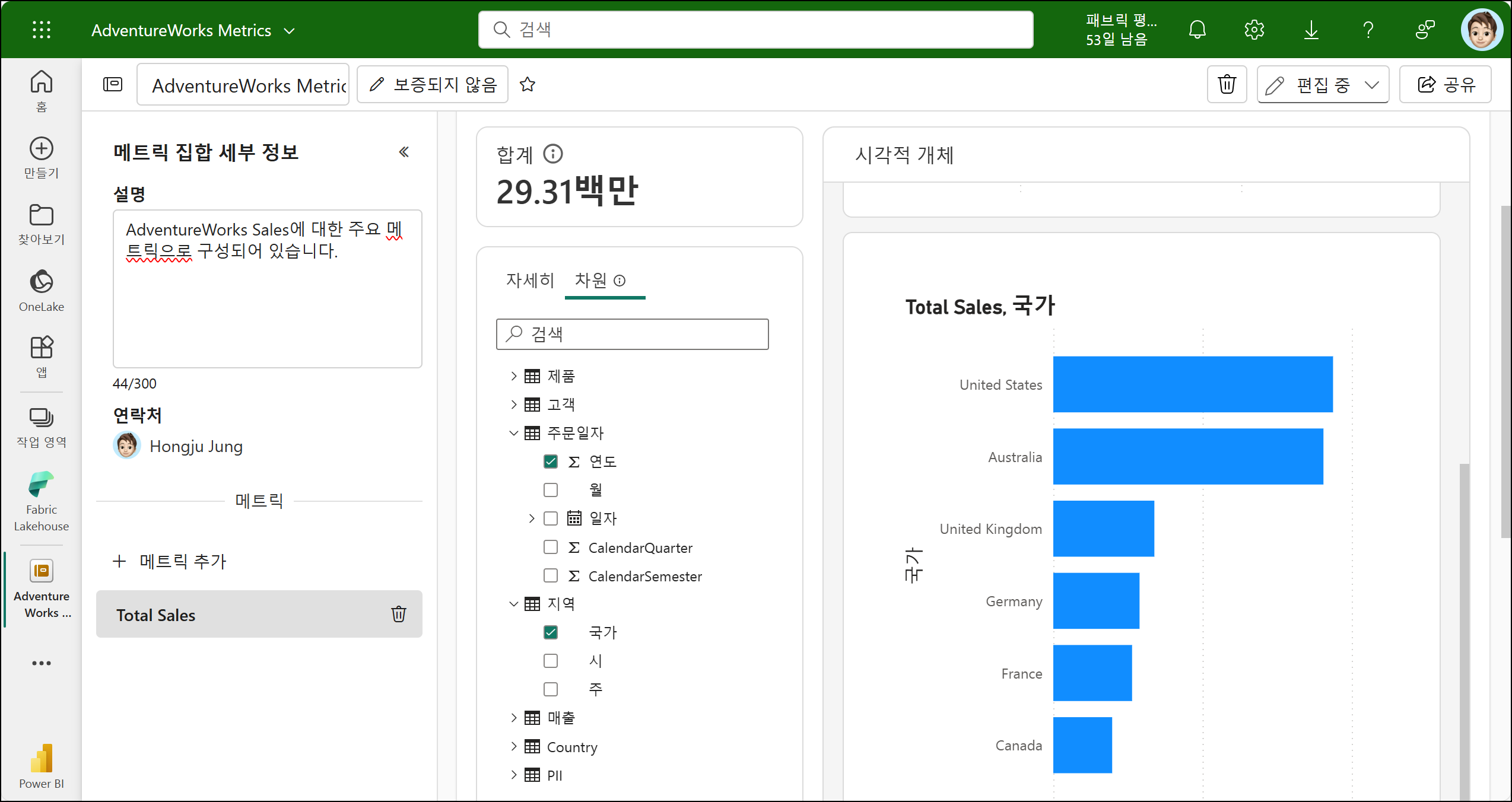Go to Home in the sidebar
The width and height of the screenshot is (1512, 802).
42,91
